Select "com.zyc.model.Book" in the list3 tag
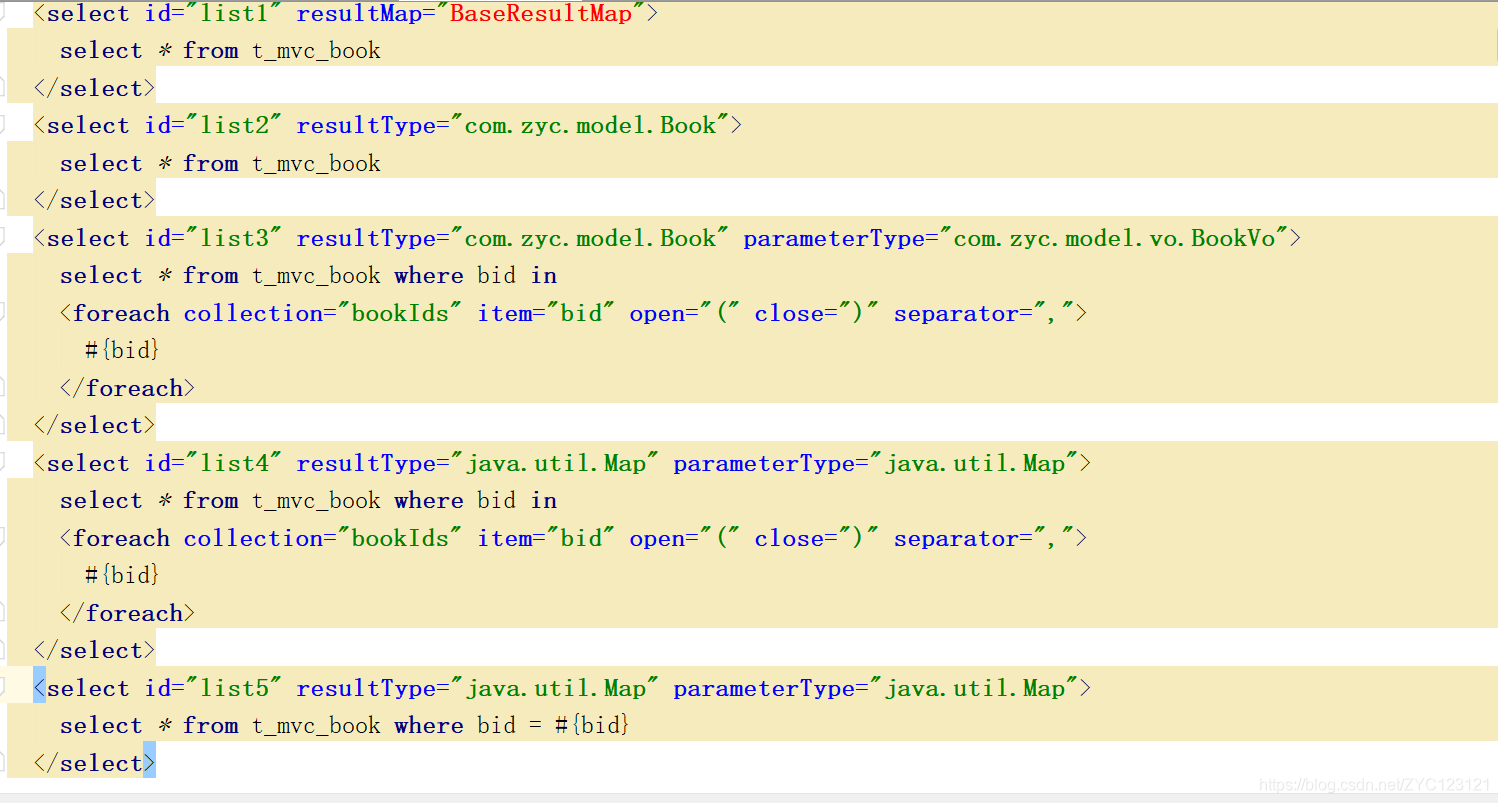 click(590, 239)
